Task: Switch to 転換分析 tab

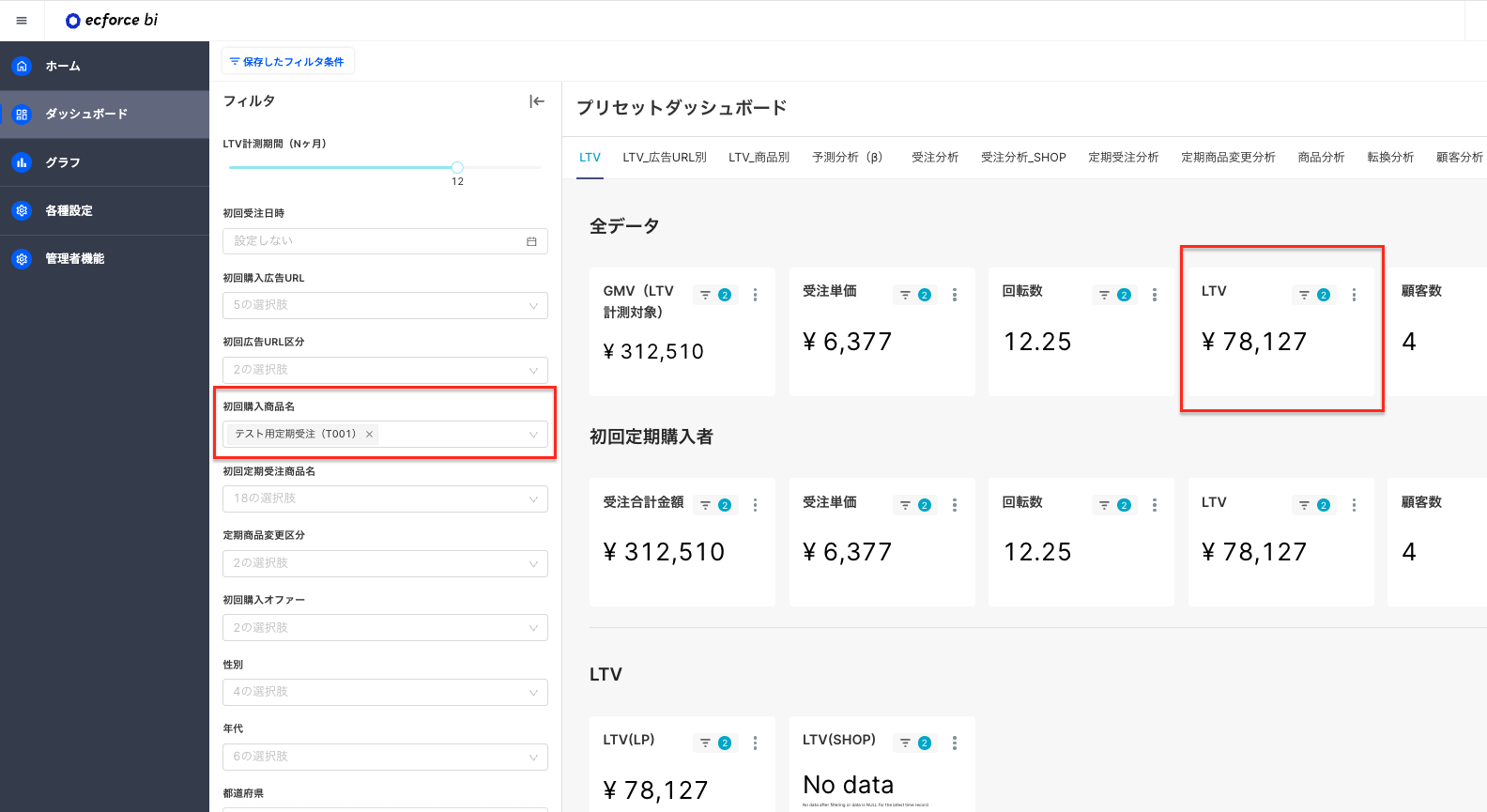Action: [1390, 158]
